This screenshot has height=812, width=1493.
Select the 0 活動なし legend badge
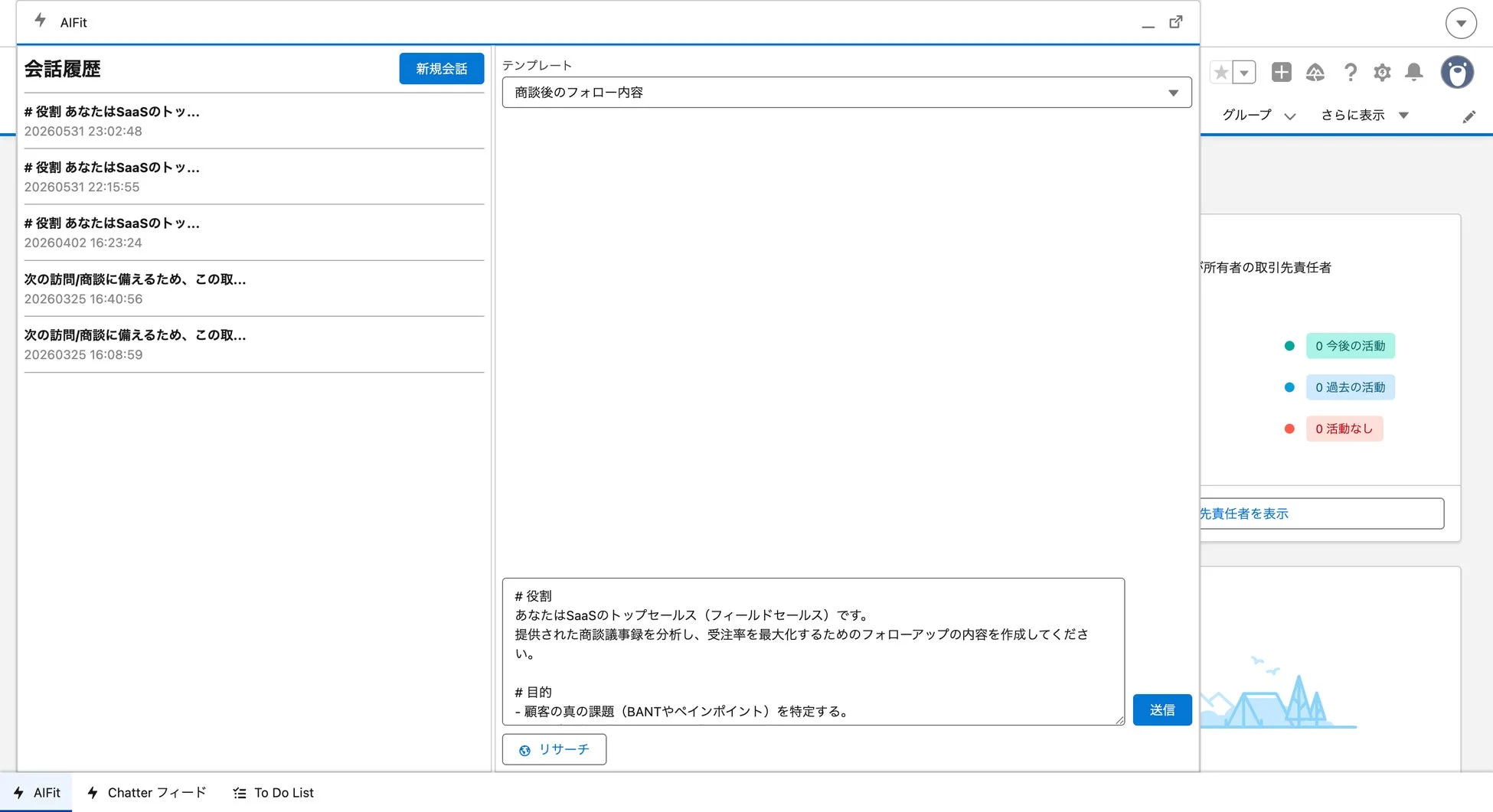pyautogui.click(x=1344, y=429)
